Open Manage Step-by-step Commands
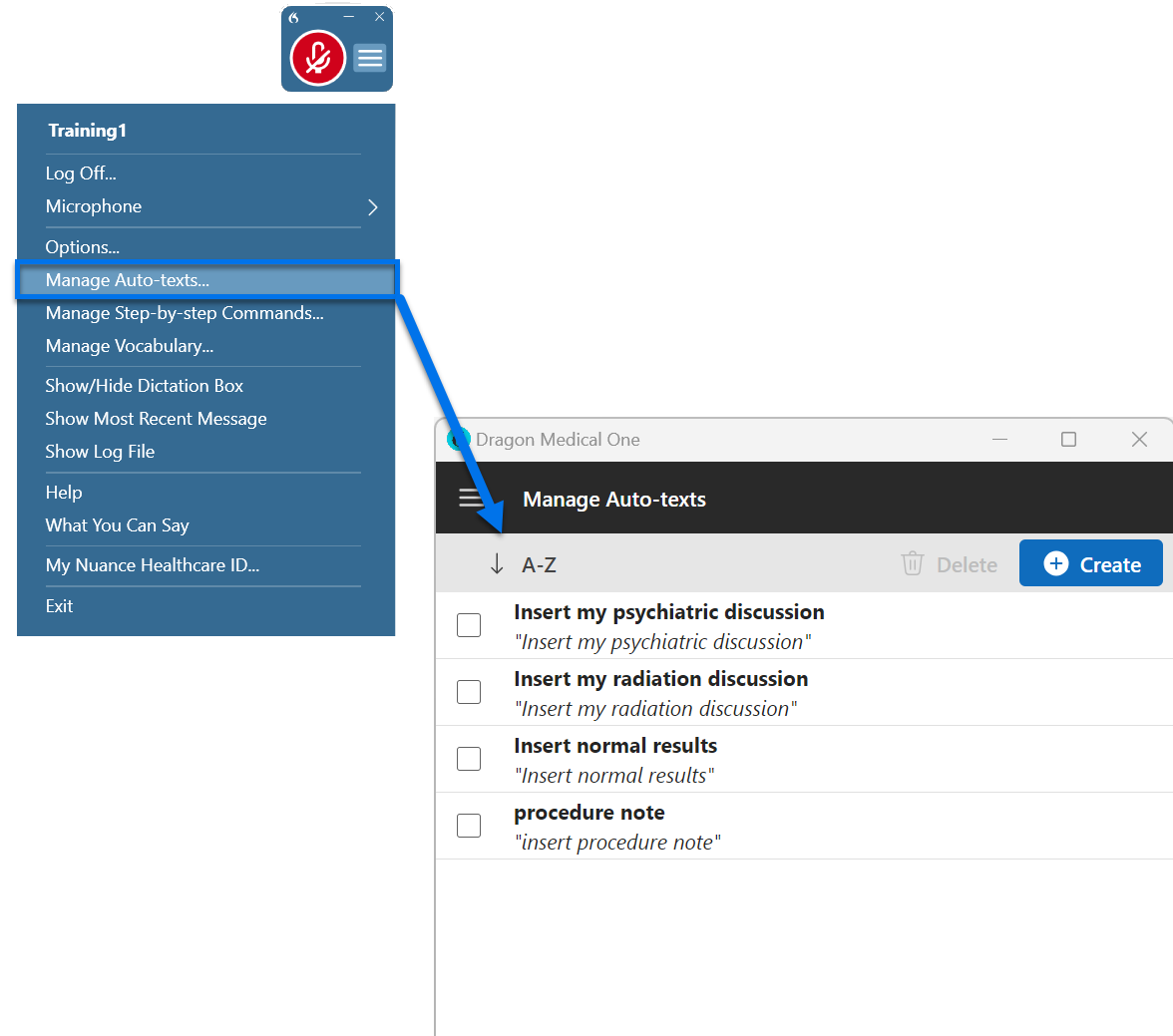Viewport: 1173px width, 1036px height. [185, 313]
